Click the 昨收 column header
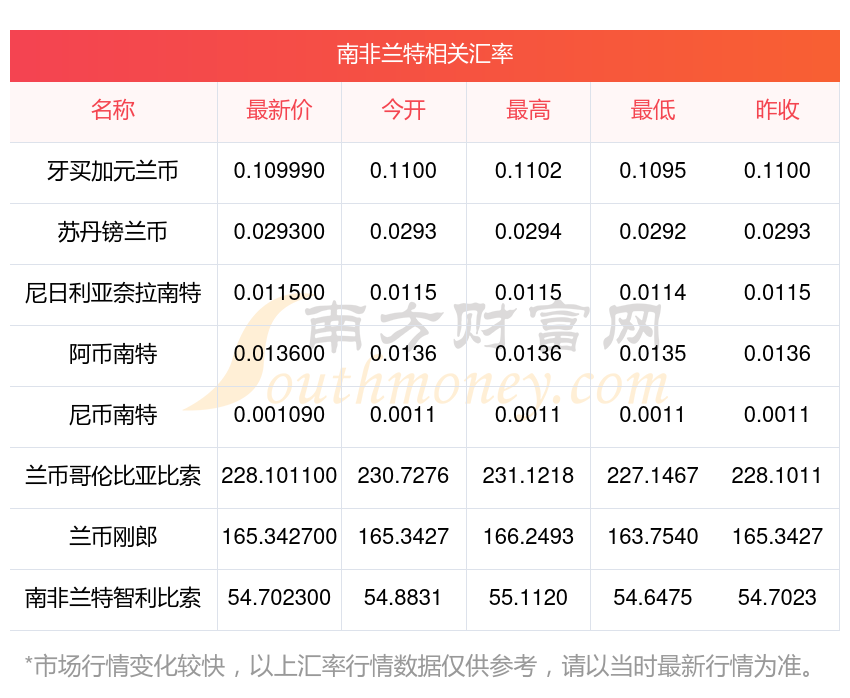Viewport: 850px width, 698px height. coord(777,110)
